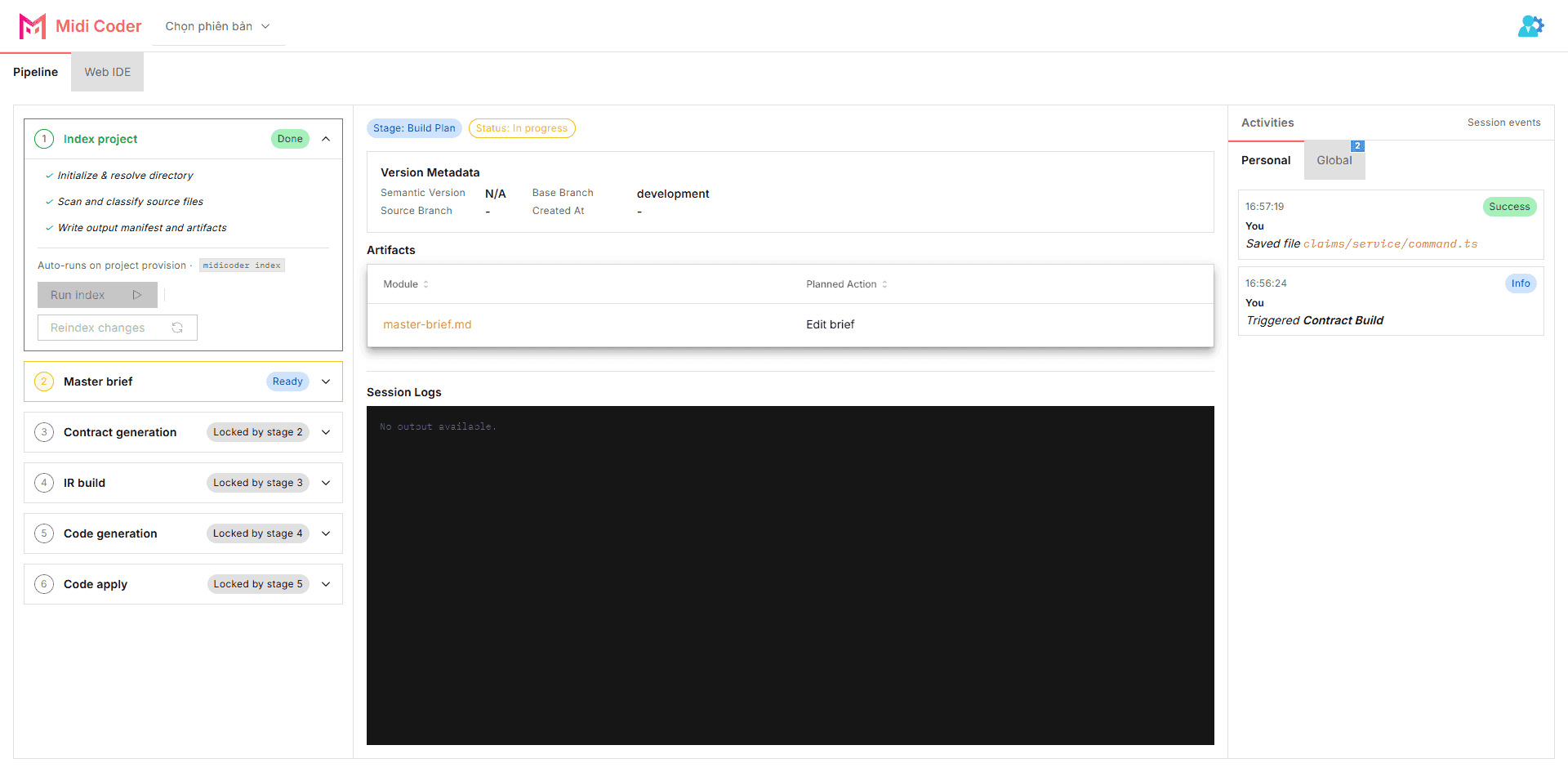
Task: Click inside the Session Logs console
Action: (791, 575)
